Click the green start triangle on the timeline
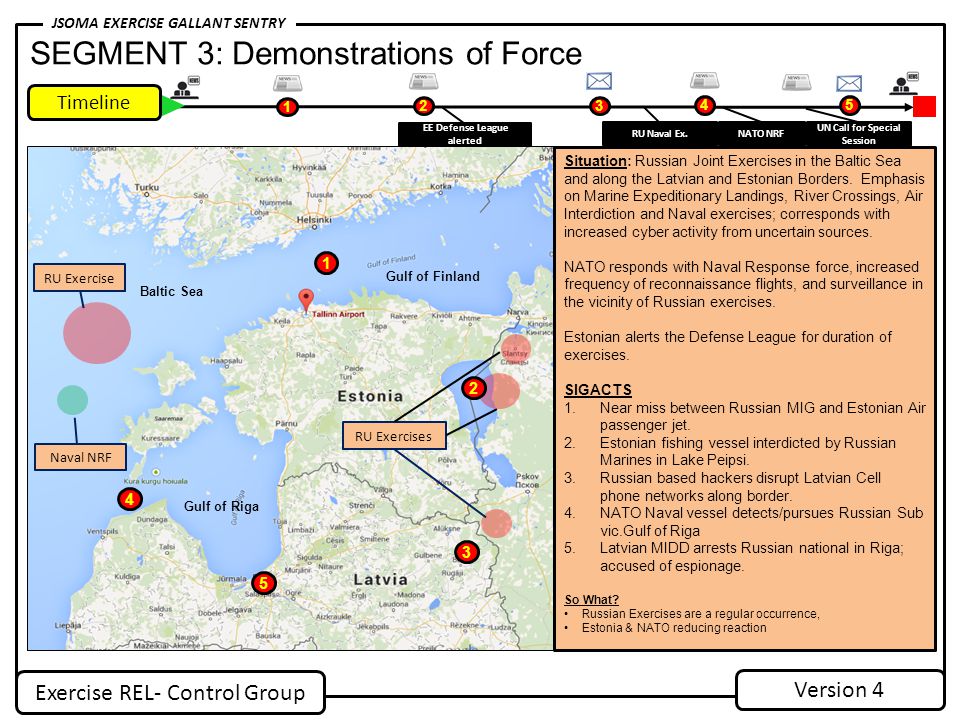The width and height of the screenshot is (960, 720). [171, 107]
